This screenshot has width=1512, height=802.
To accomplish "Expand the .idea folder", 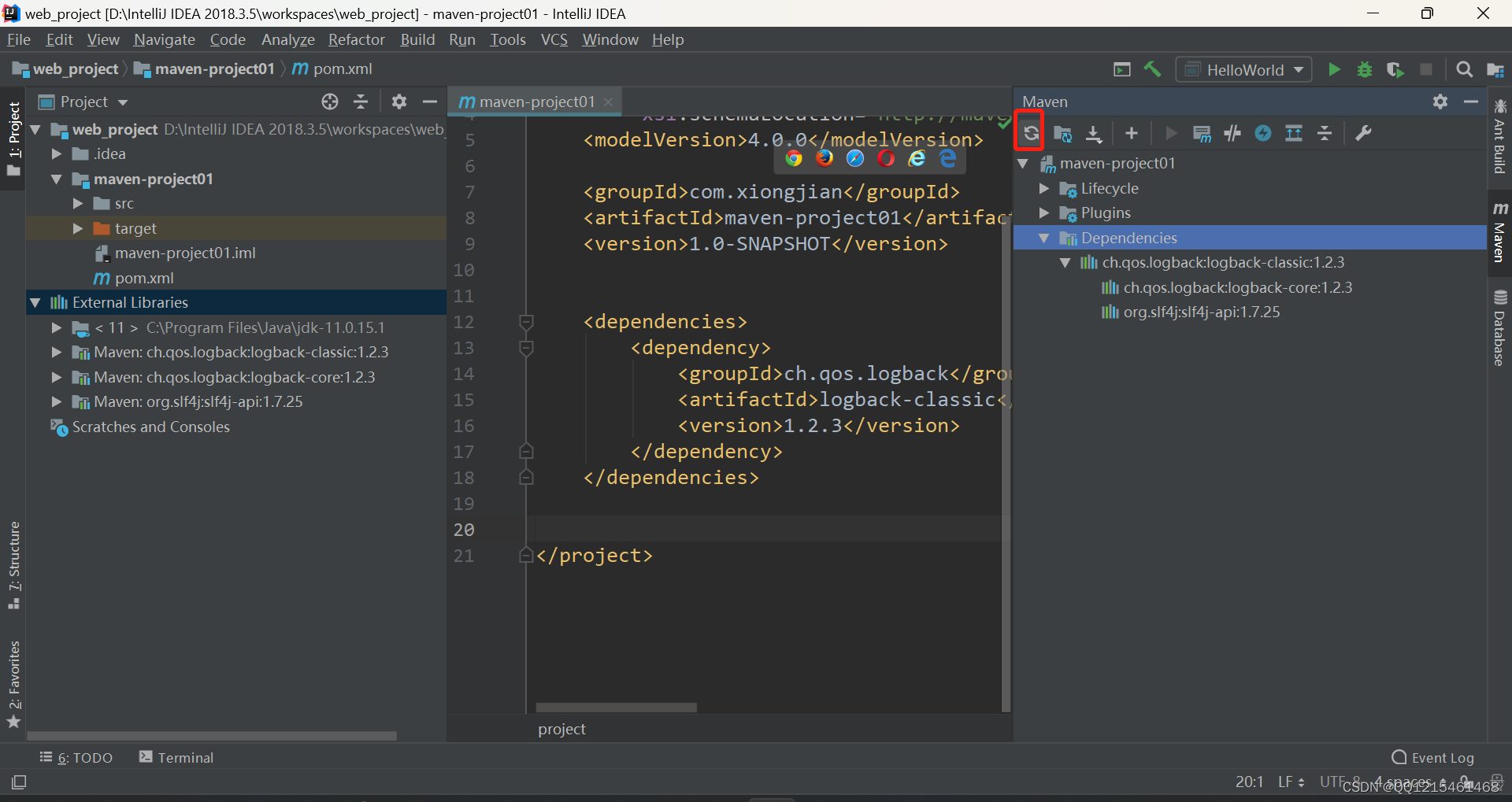I will [x=57, y=154].
